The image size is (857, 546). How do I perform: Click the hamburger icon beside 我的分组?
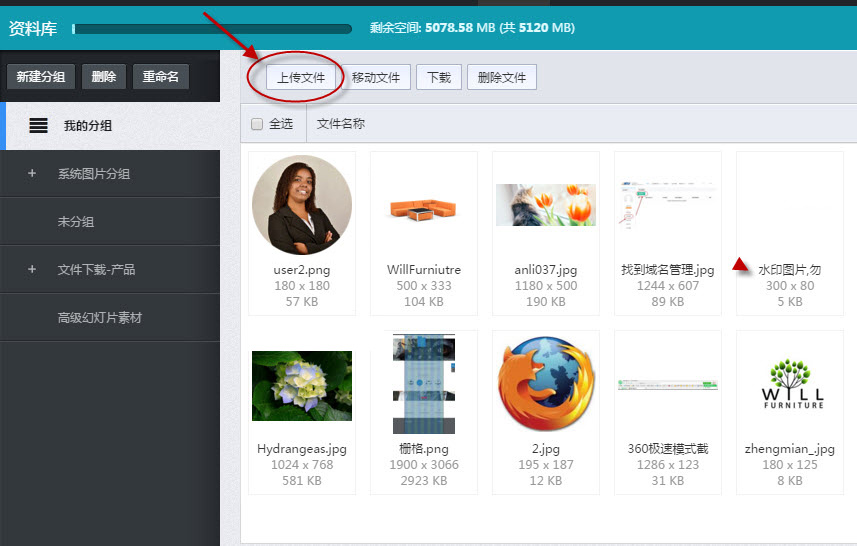(x=38, y=126)
